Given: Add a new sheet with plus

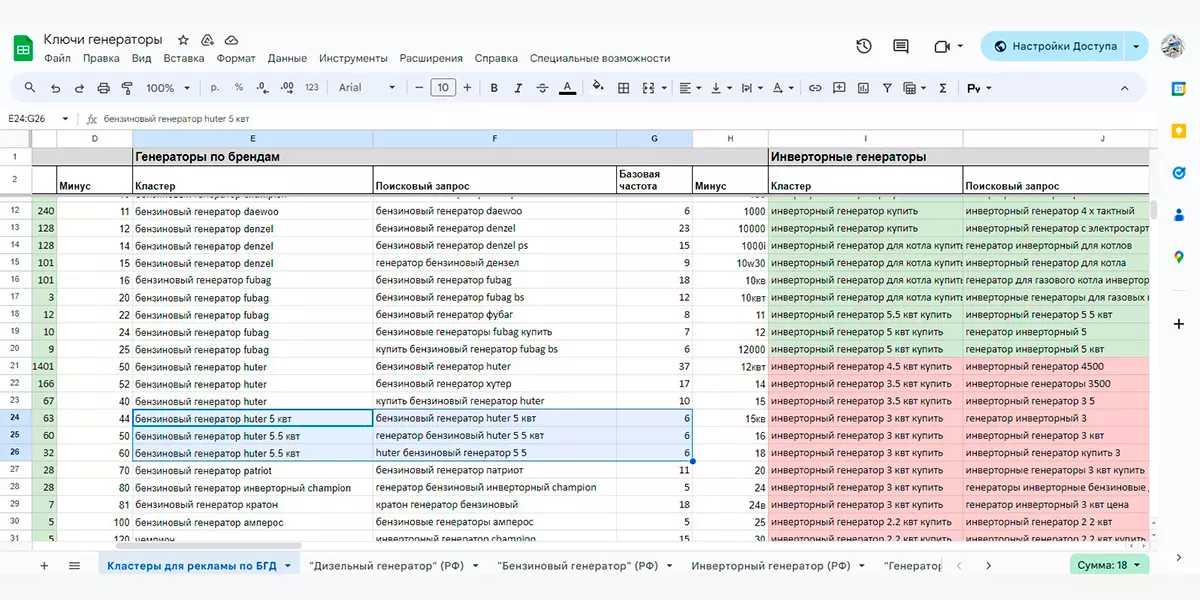Looking at the screenshot, I should point(44,565).
